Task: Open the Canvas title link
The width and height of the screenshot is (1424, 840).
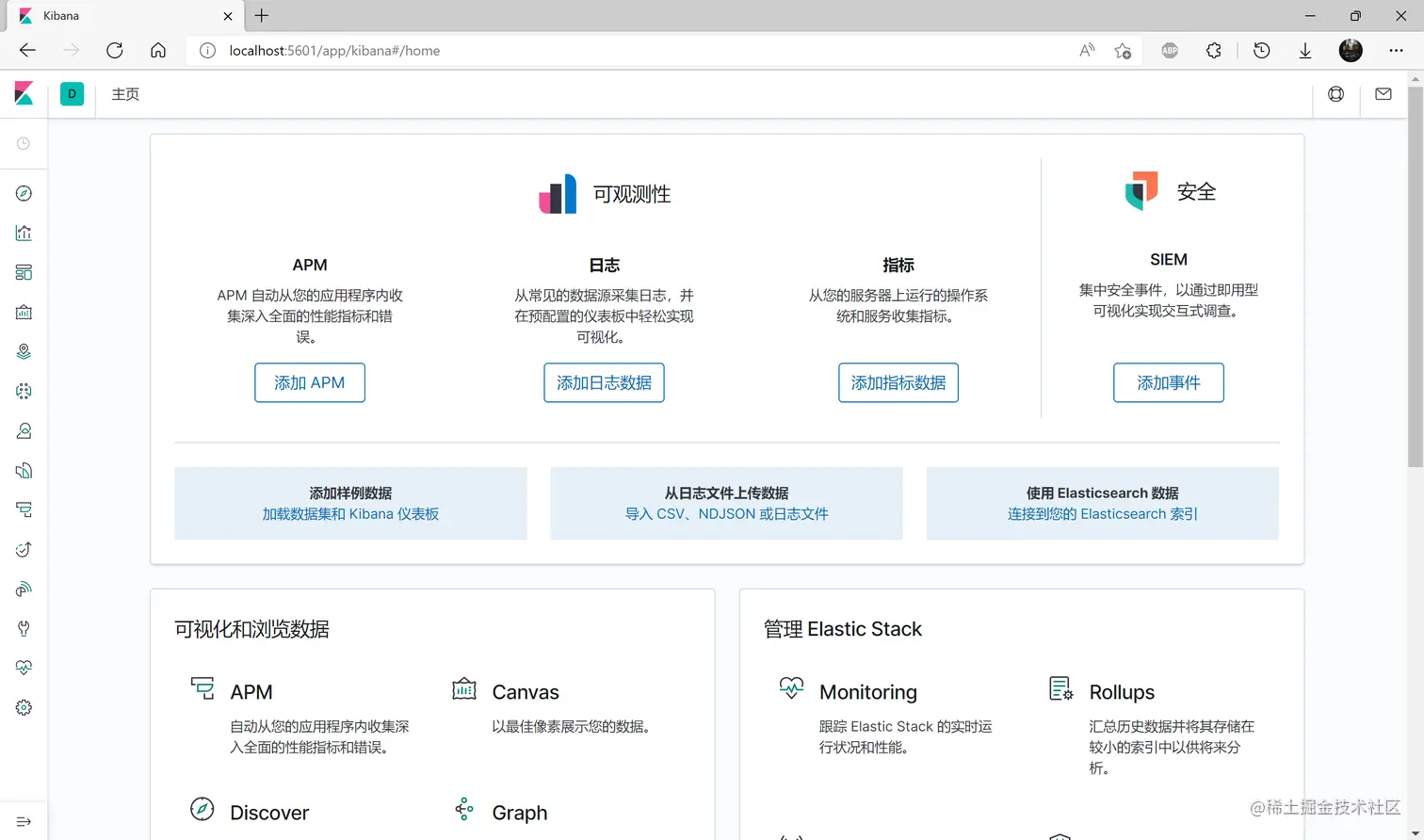Action: coord(526,692)
